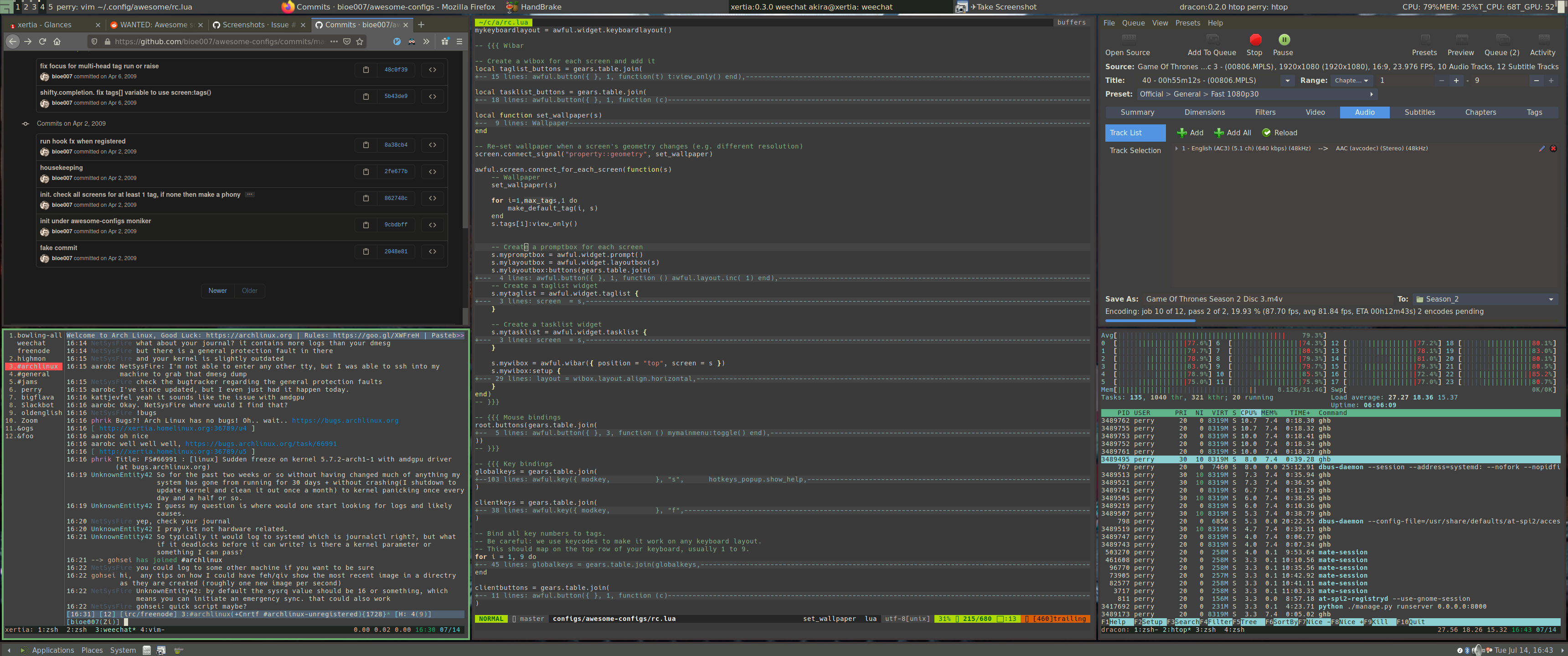Stop the HandBrake encode
Viewport: 1568px width, 656px height.
(1255, 45)
